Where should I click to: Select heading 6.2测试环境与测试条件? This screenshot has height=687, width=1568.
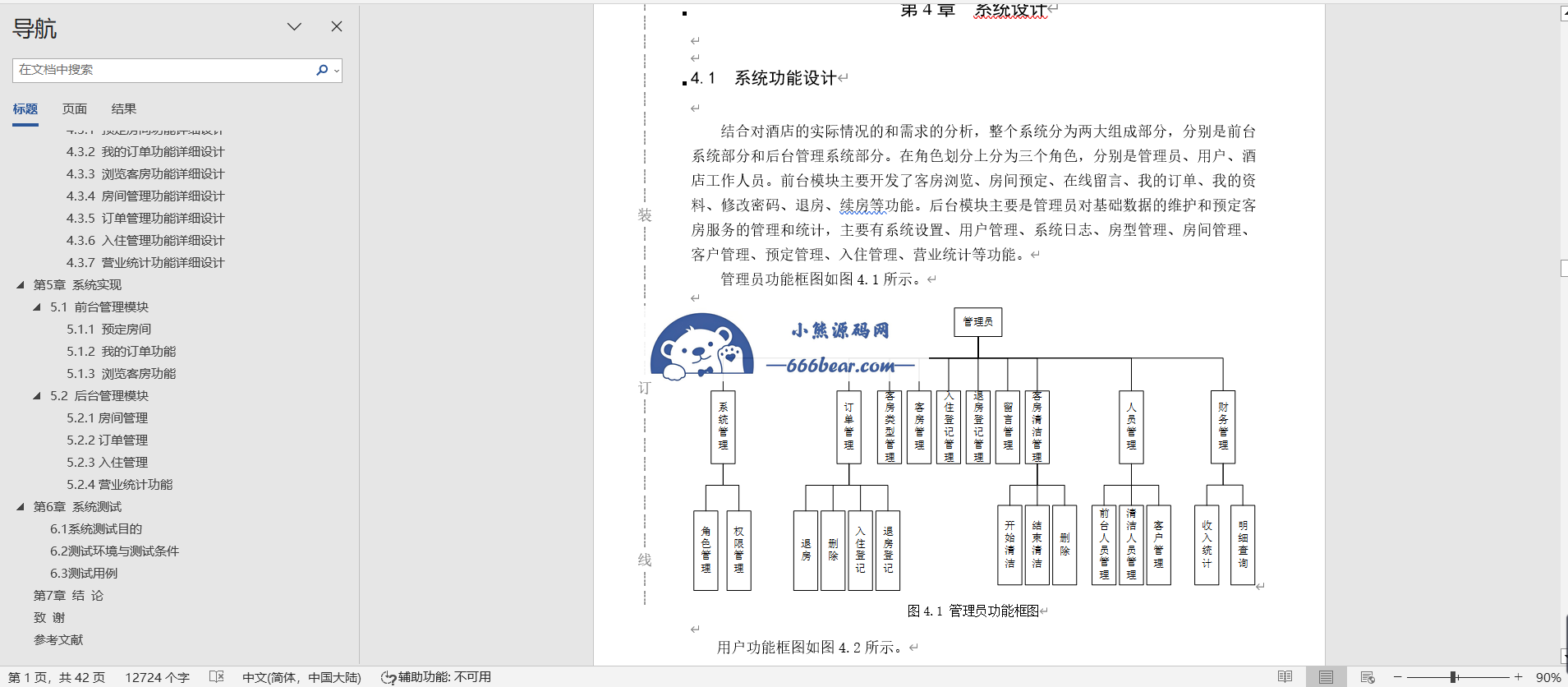(114, 551)
